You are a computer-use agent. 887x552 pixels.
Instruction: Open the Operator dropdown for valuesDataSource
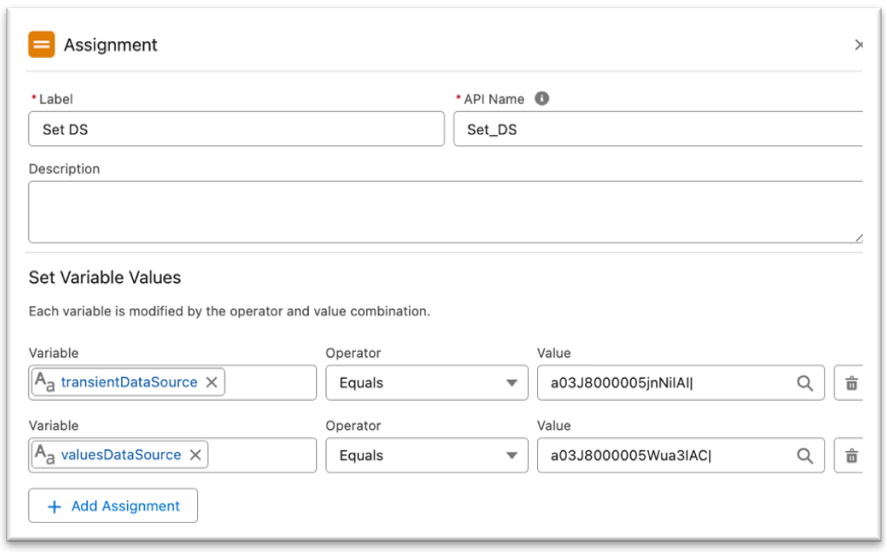(x=427, y=456)
